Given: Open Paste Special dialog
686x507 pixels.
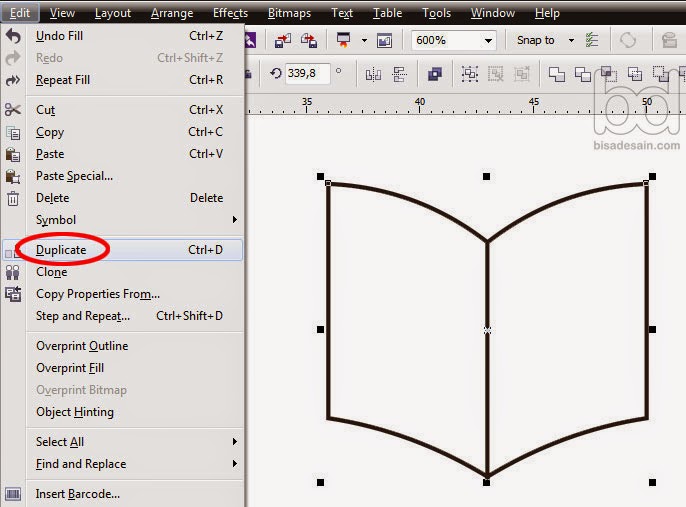Looking at the screenshot, I should tap(122, 176).
